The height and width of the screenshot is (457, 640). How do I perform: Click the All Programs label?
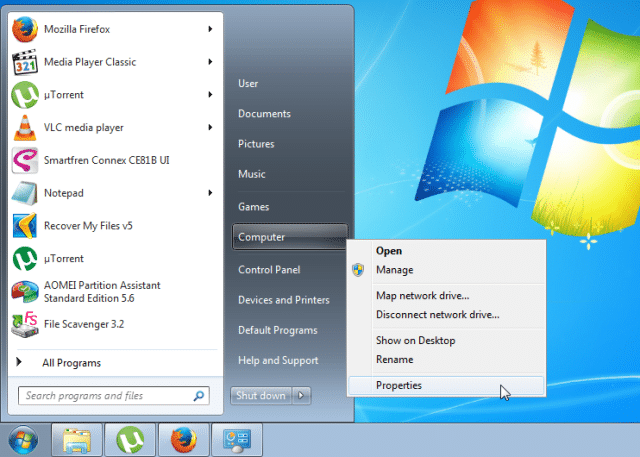point(71,363)
